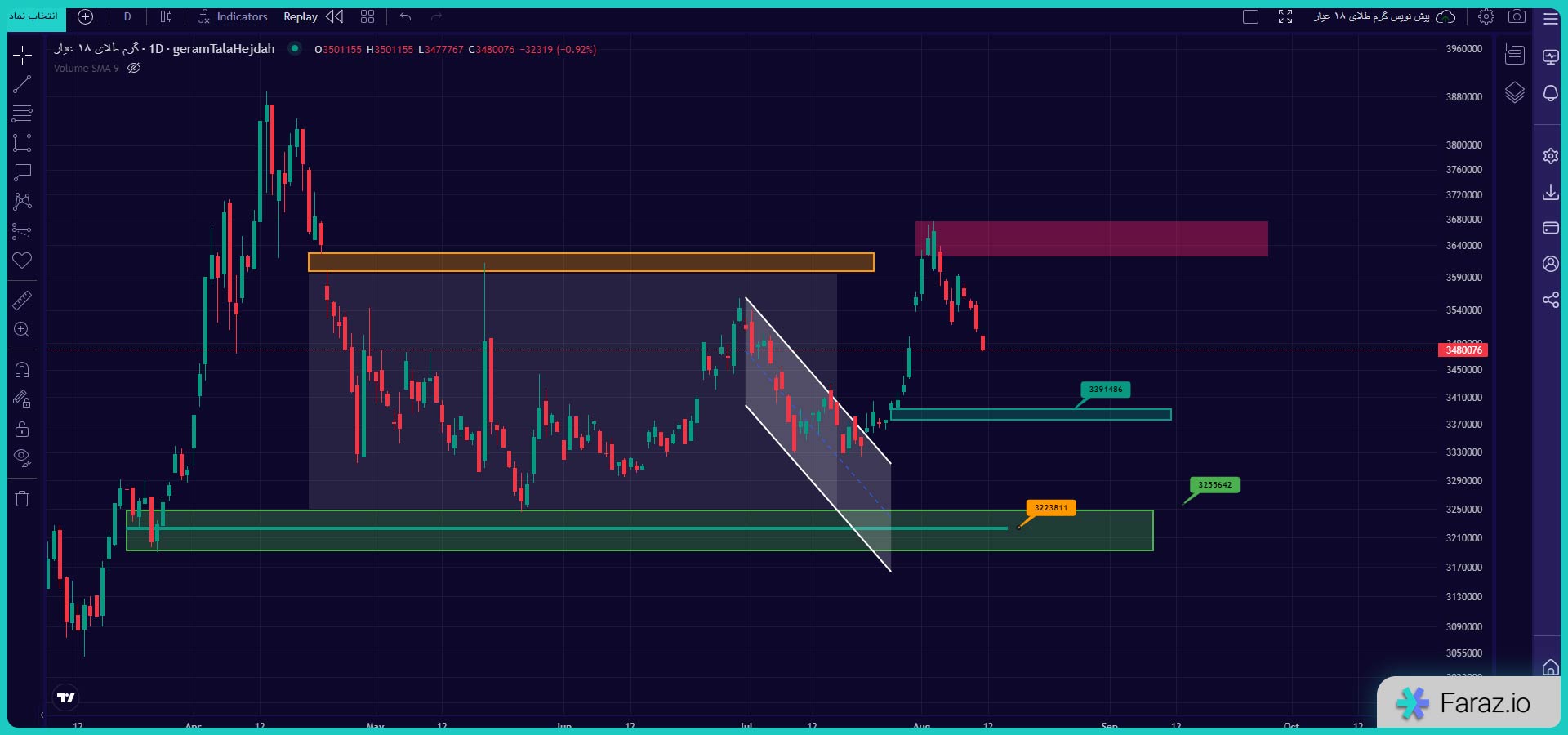
Task: Add symbol with plus icon
Action: click(x=86, y=16)
